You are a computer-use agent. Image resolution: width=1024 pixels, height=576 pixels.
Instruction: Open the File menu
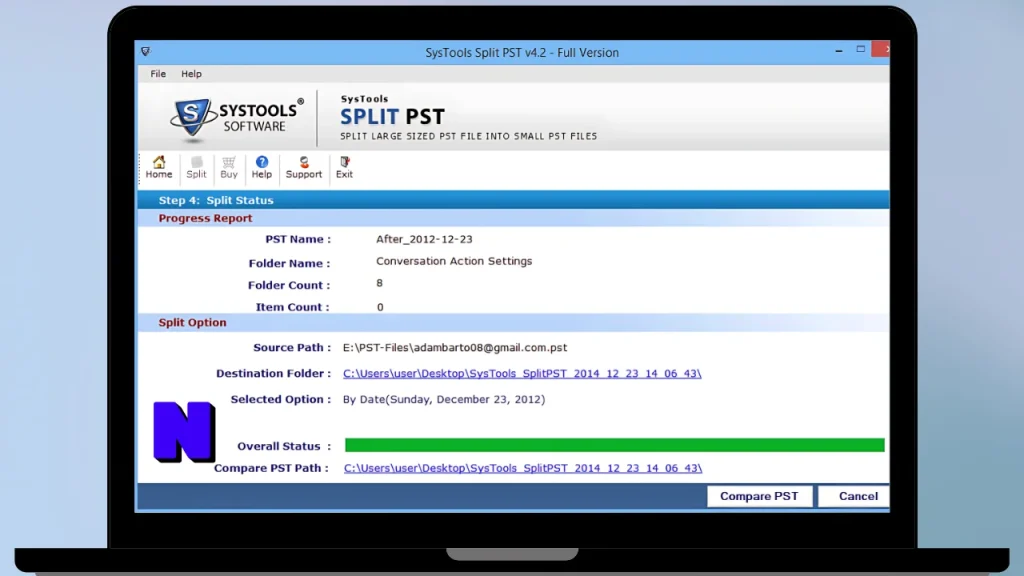158,74
